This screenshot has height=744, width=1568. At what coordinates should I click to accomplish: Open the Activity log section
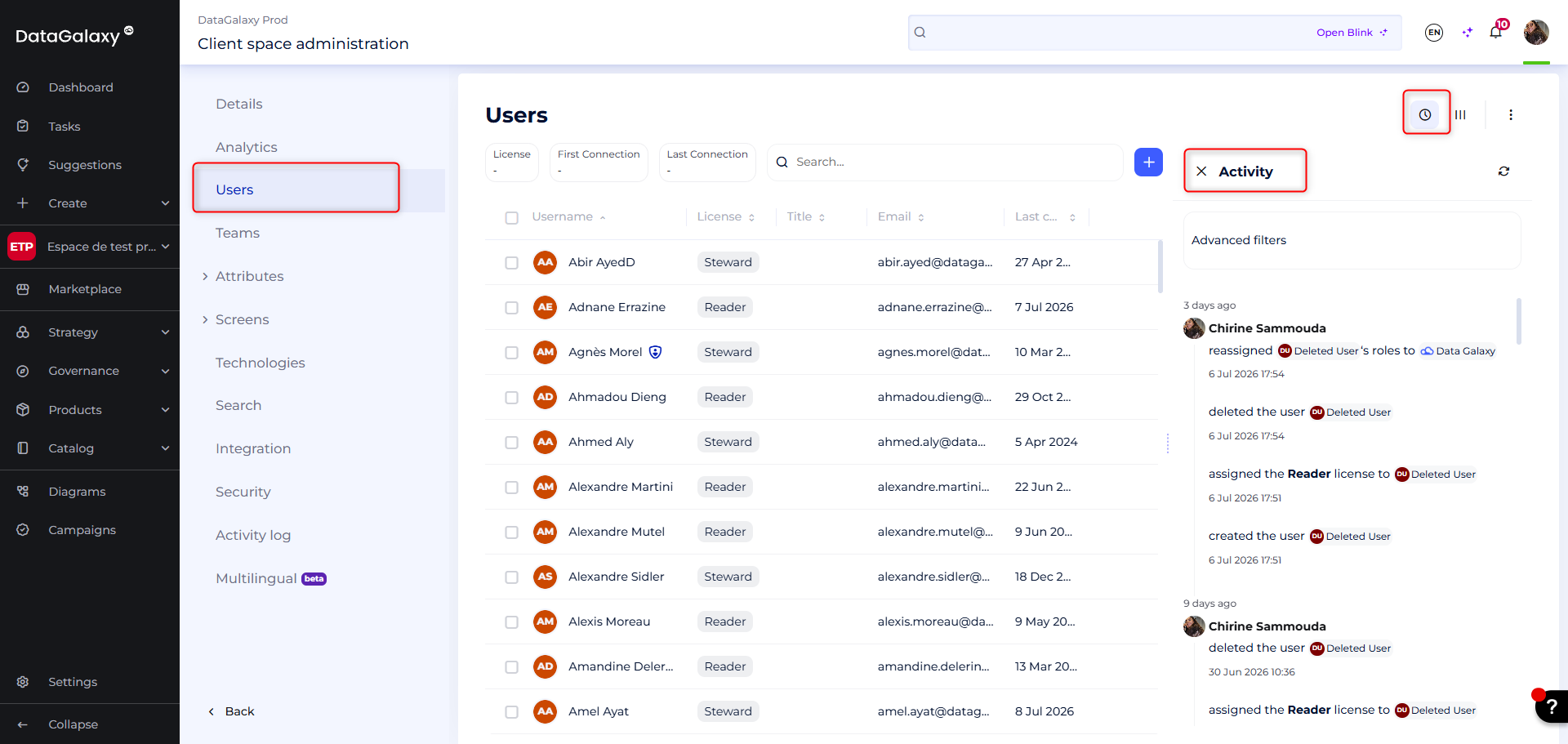253,536
